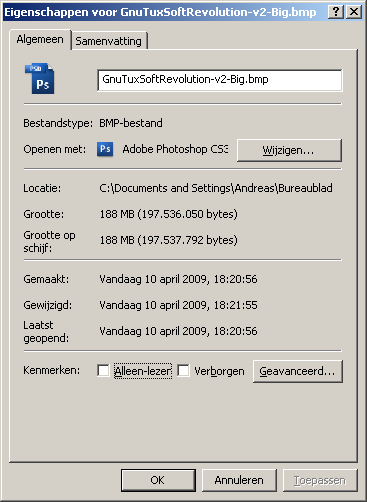Confirm with the OK button
This screenshot has width=367, height=502.
click(158, 480)
